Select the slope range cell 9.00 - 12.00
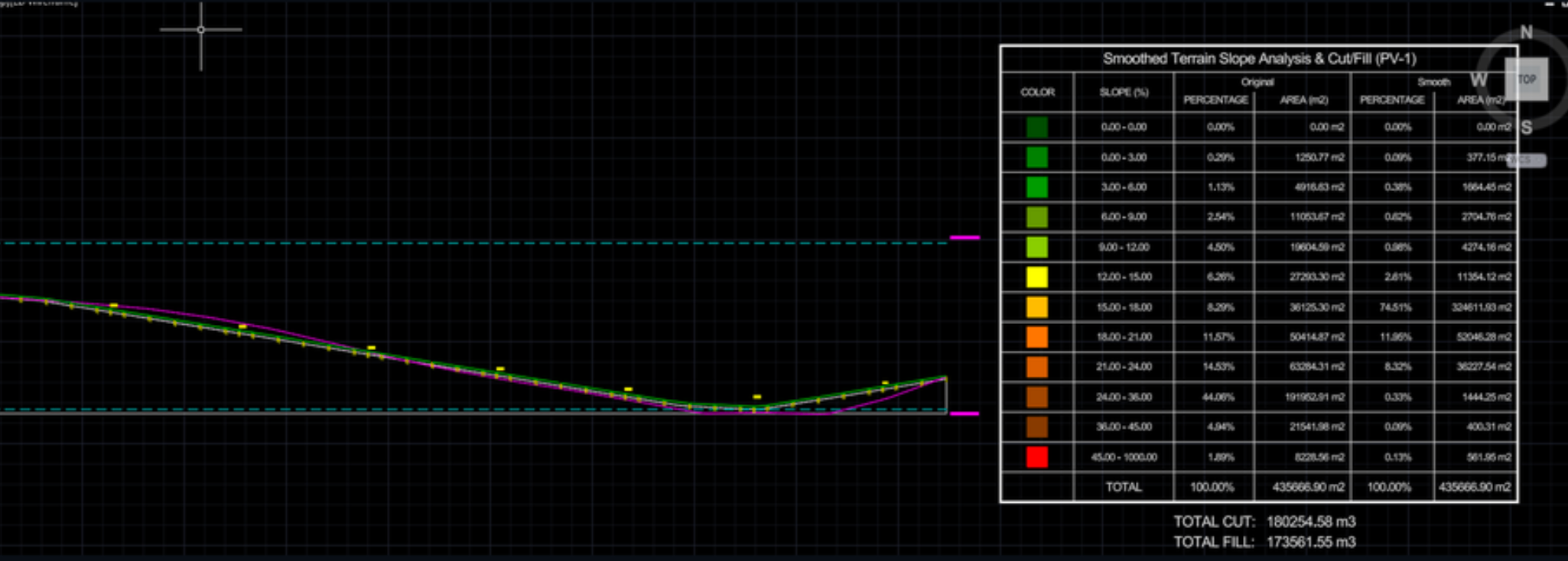This screenshot has height=561, width=1568. tap(1124, 248)
